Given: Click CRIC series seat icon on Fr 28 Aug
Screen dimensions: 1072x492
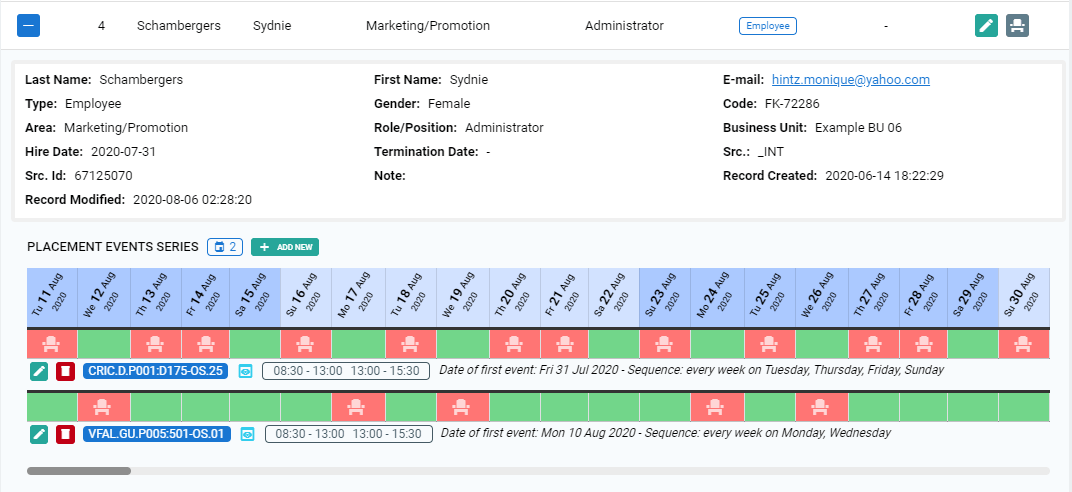Looking at the screenshot, I should coord(924,344).
